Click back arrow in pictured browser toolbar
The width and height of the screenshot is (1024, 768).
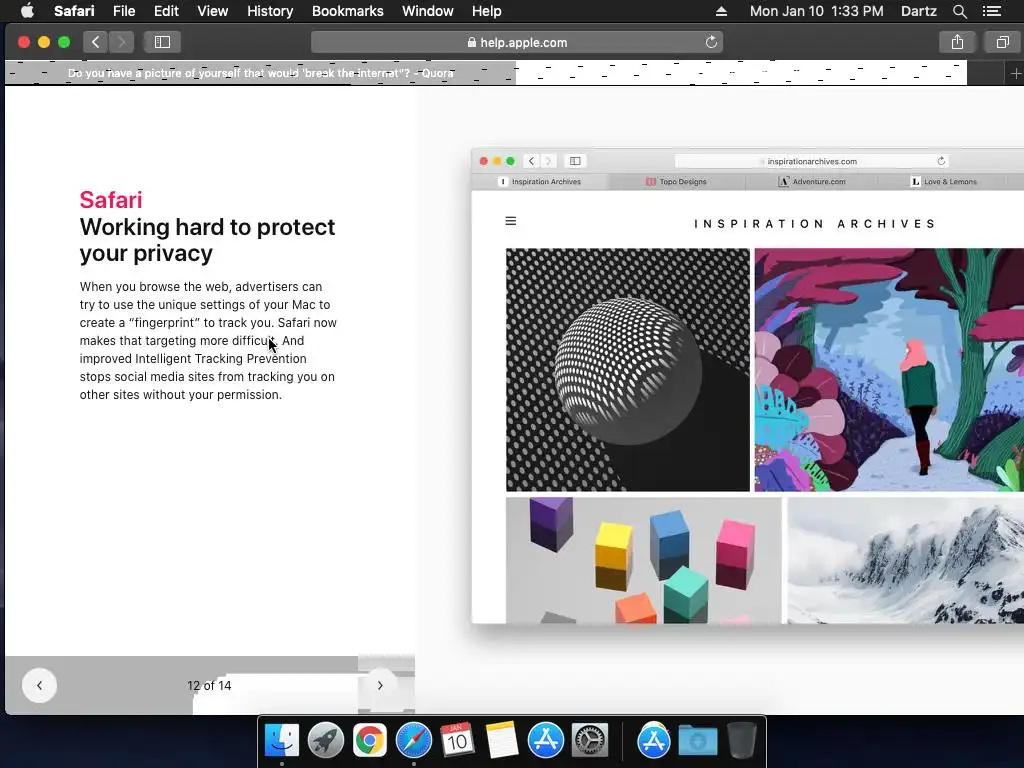pos(532,161)
